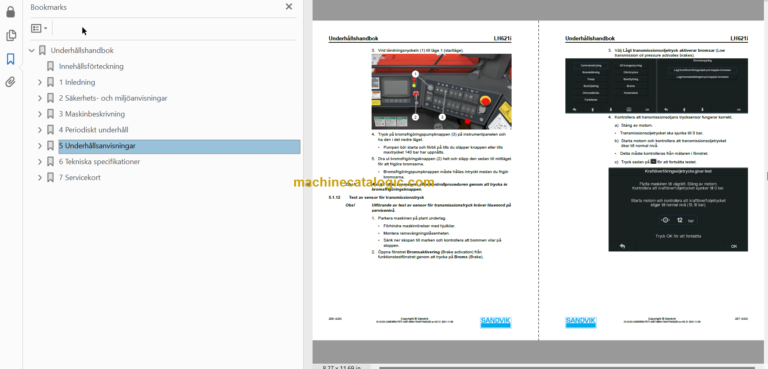Click the Bookmarks panel title
This screenshot has height=369, width=768.
[x=48, y=7]
